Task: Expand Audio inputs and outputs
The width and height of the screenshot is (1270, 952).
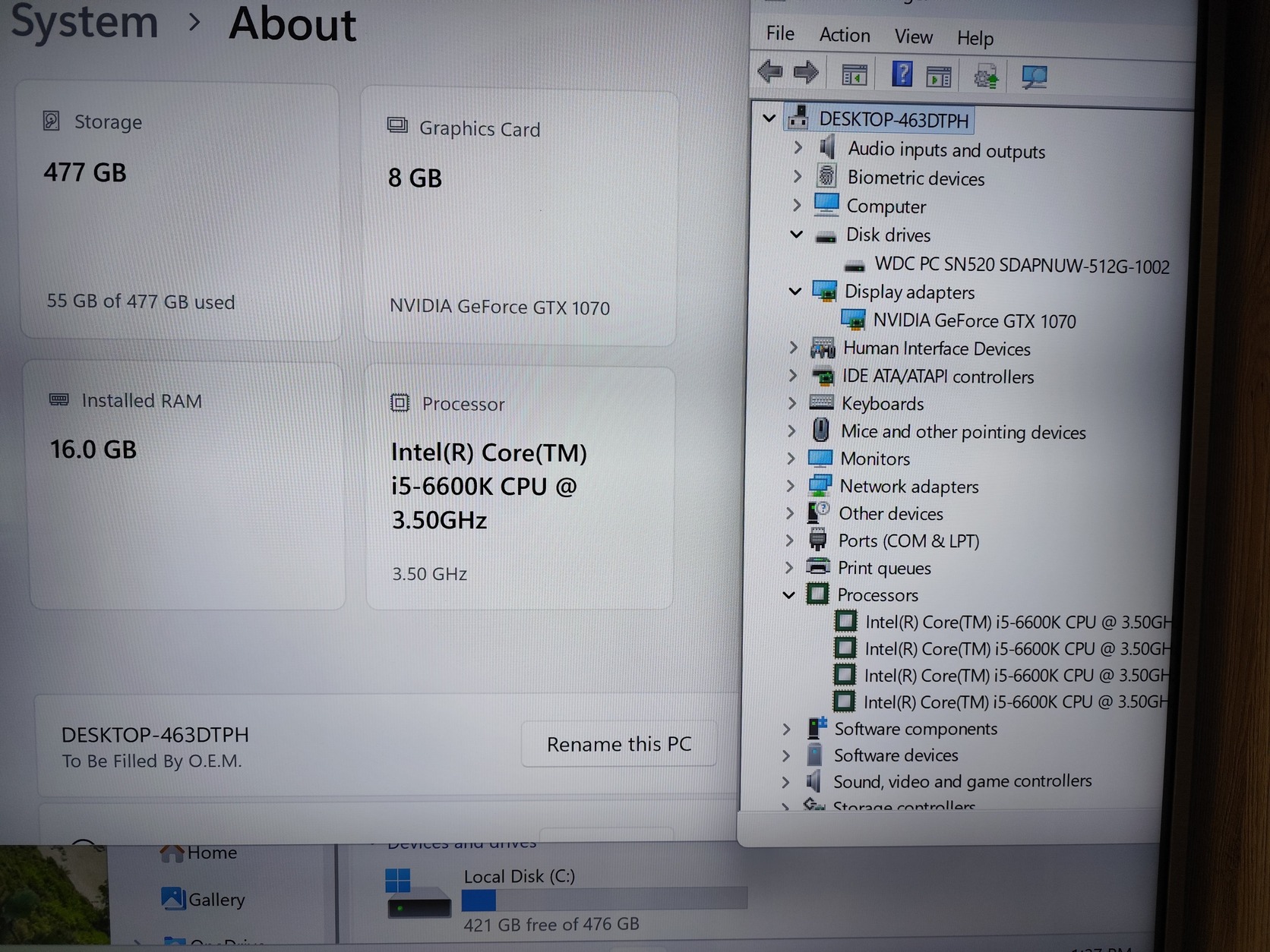Action: pyautogui.click(x=798, y=147)
